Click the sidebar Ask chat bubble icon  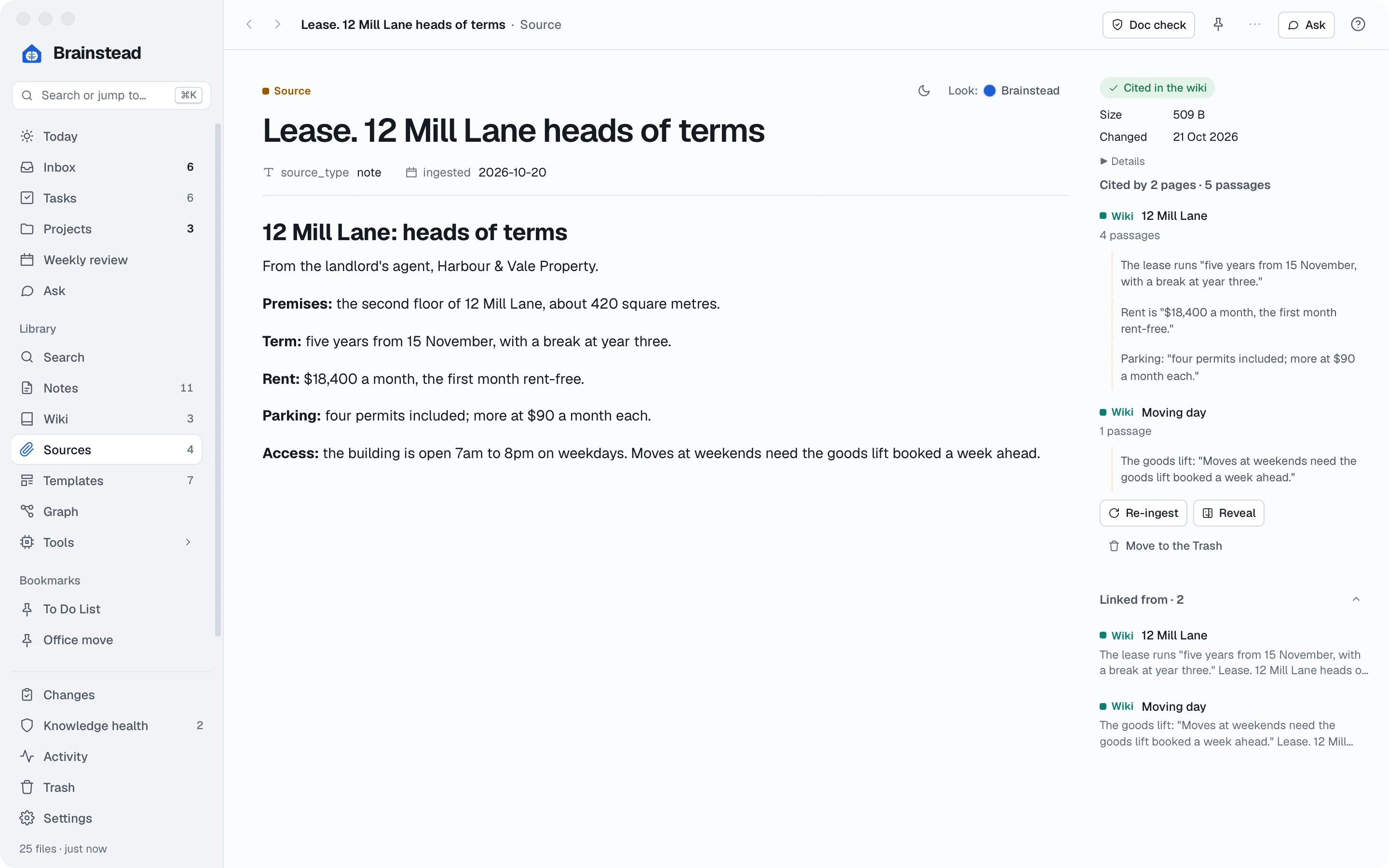click(27, 291)
